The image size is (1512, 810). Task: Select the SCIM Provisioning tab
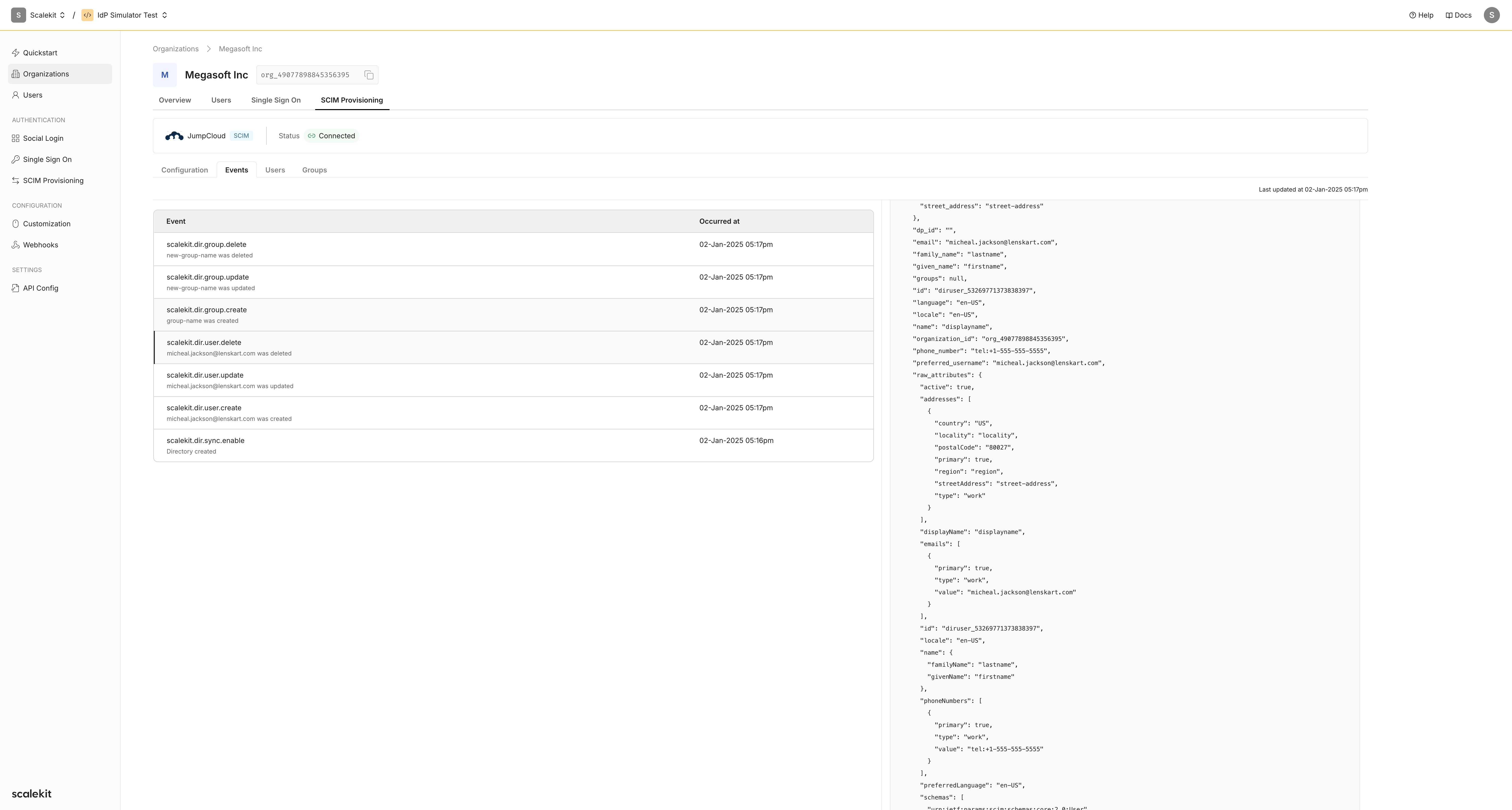coord(352,100)
